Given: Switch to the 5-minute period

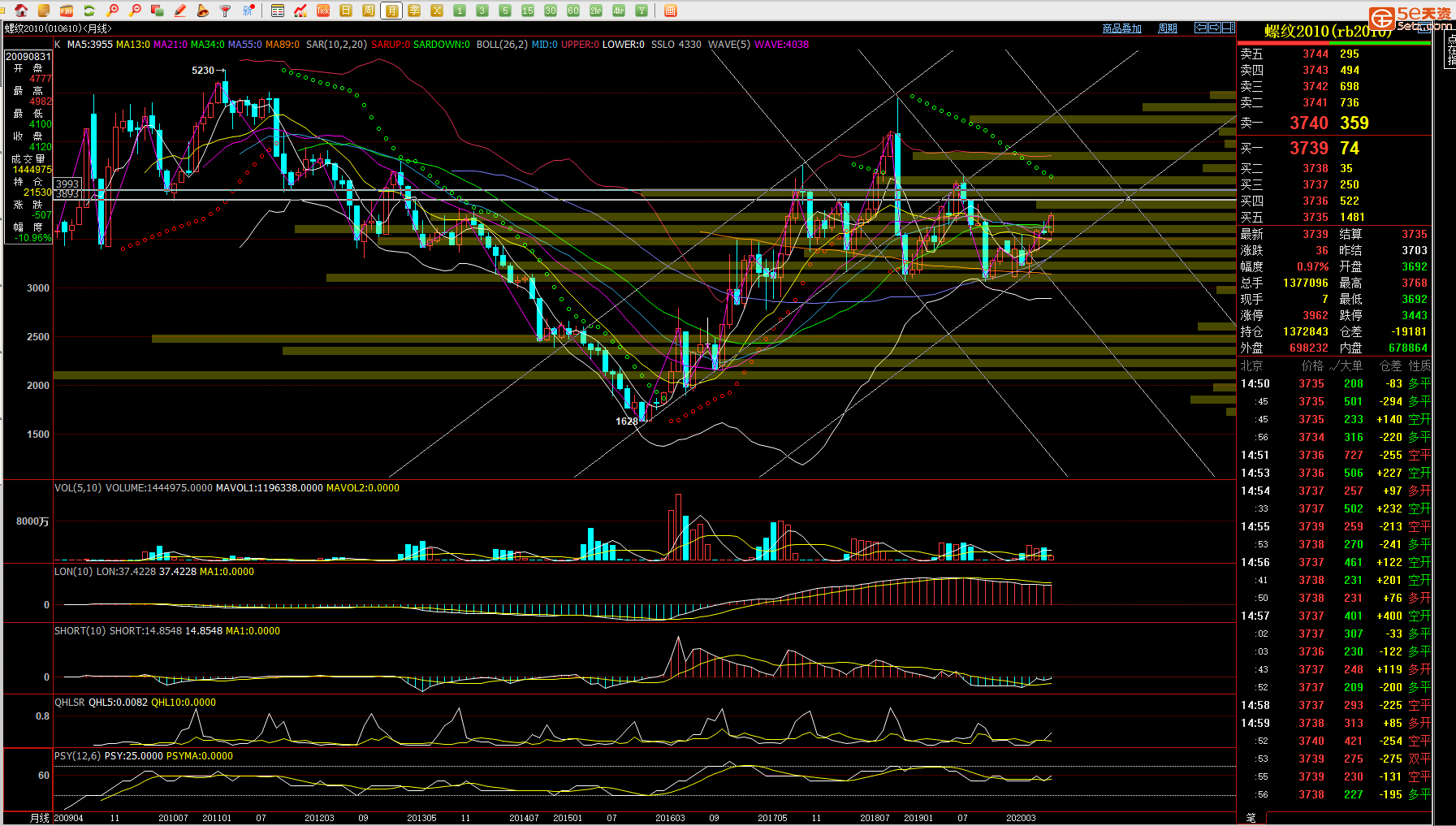Looking at the screenshot, I should [505, 11].
